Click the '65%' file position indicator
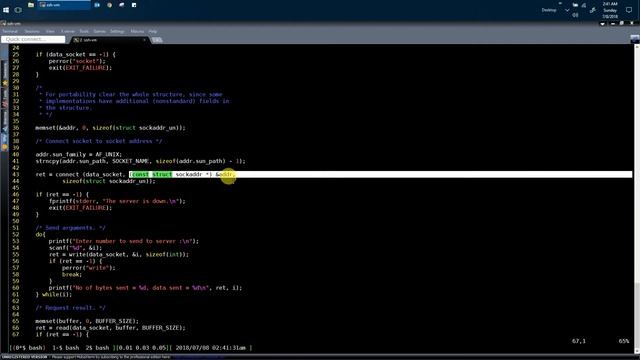 coord(624,341)
